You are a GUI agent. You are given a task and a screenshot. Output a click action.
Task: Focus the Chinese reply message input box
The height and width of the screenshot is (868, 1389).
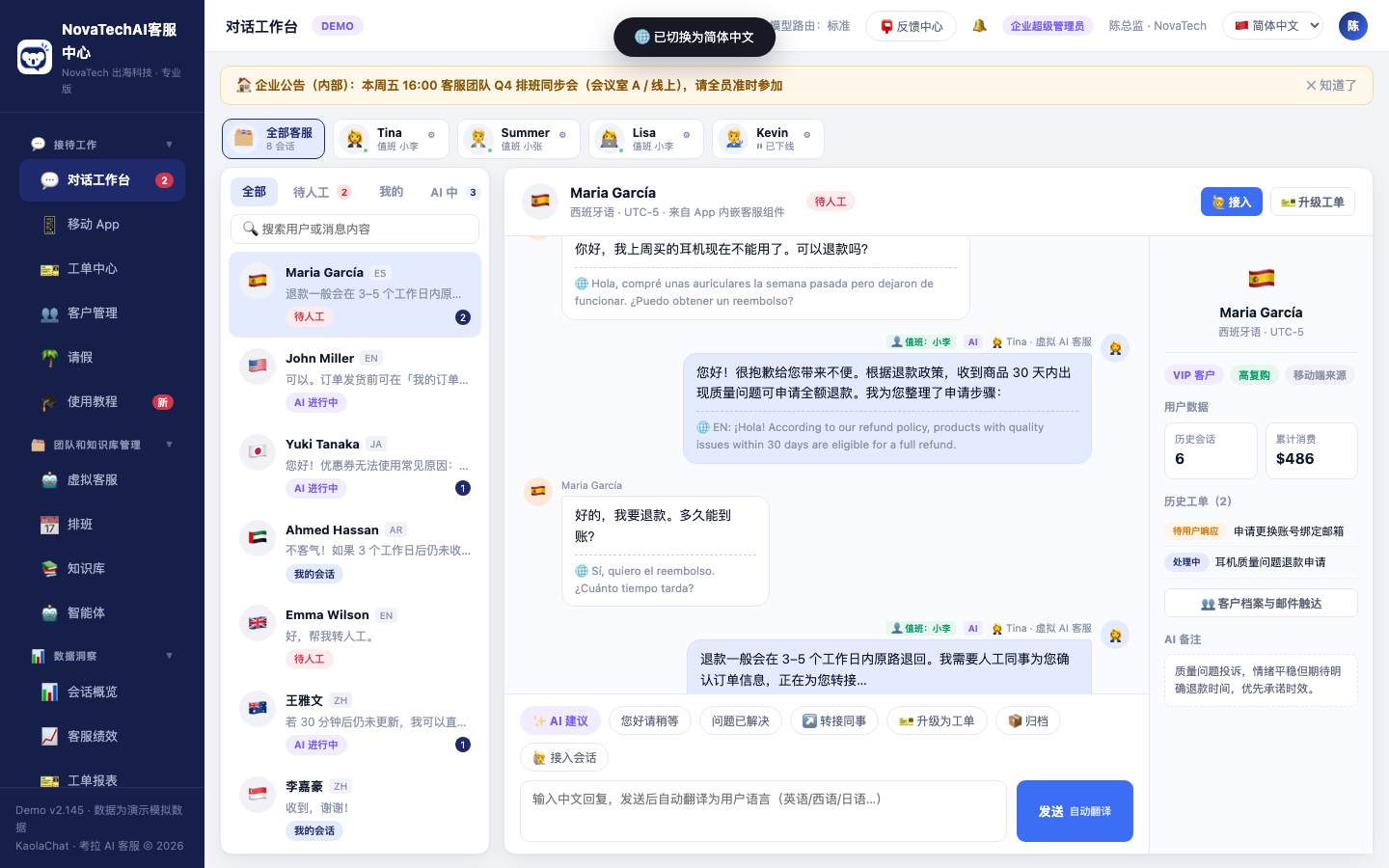click(763, 811)
